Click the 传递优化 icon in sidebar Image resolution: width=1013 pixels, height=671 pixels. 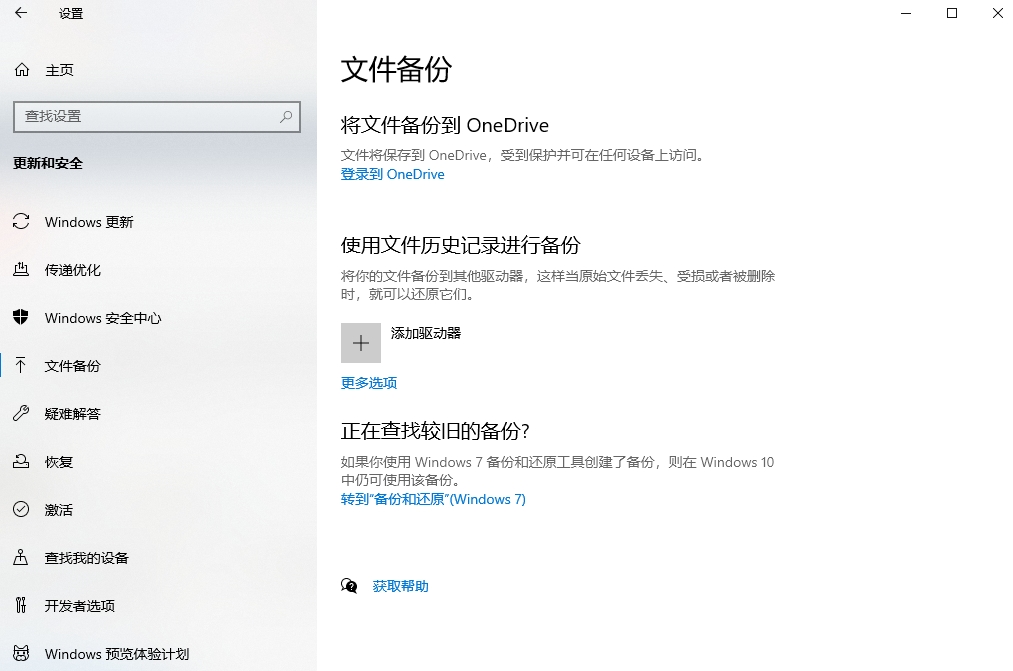coord(21,270)
